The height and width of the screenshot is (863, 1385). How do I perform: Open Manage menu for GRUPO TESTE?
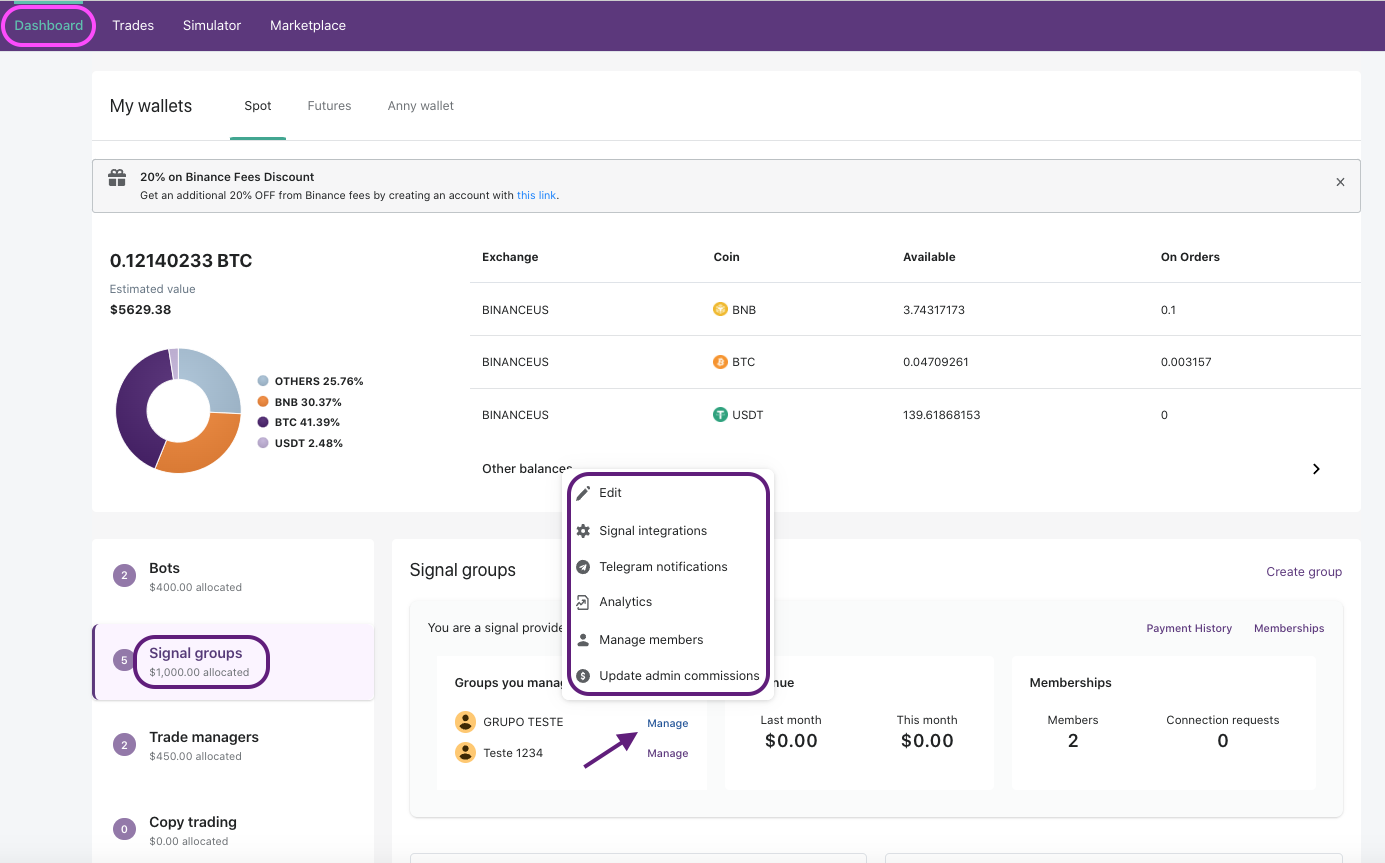(667, 723)
